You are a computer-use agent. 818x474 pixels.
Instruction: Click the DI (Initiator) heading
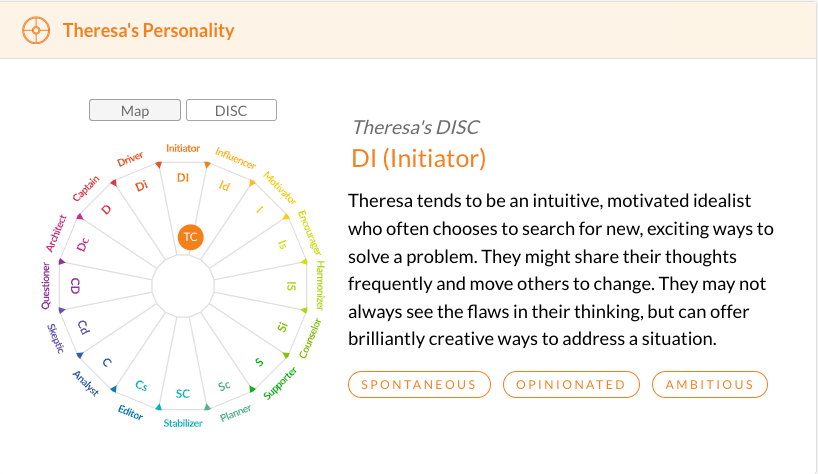pyautogui.click(x=418, y=158)
